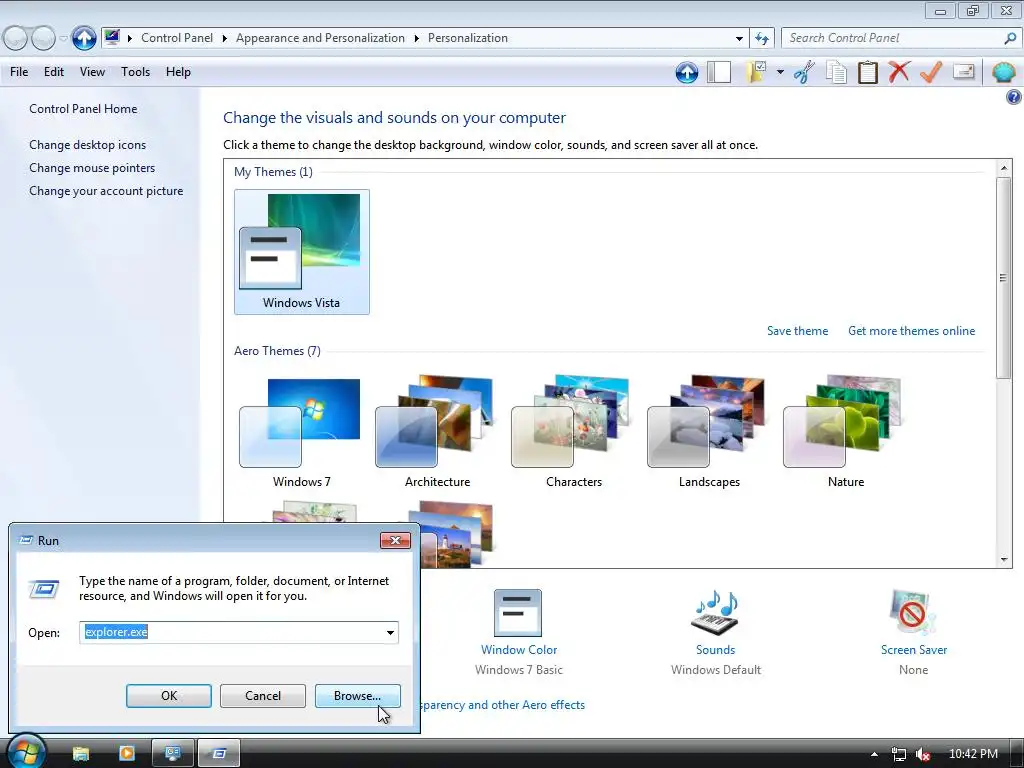Launch Windows Media Player from taskbar
Viewport: 1024px width, 768px height.
point(126,754)
